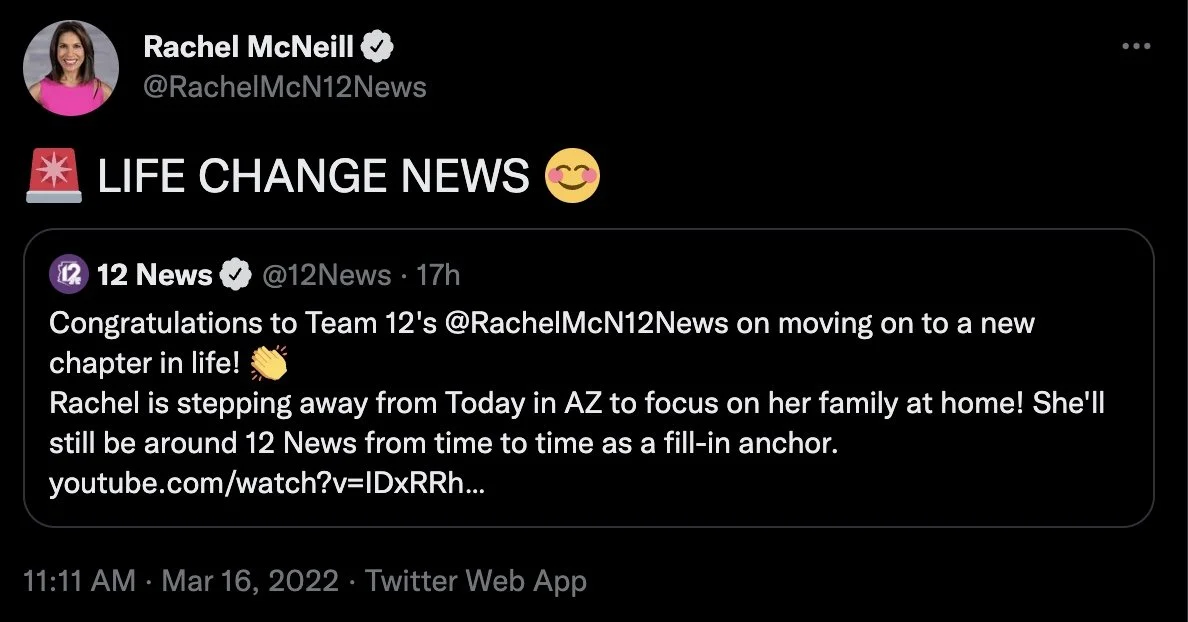Click the 11:11 AM timestamp

click(80, 581)
